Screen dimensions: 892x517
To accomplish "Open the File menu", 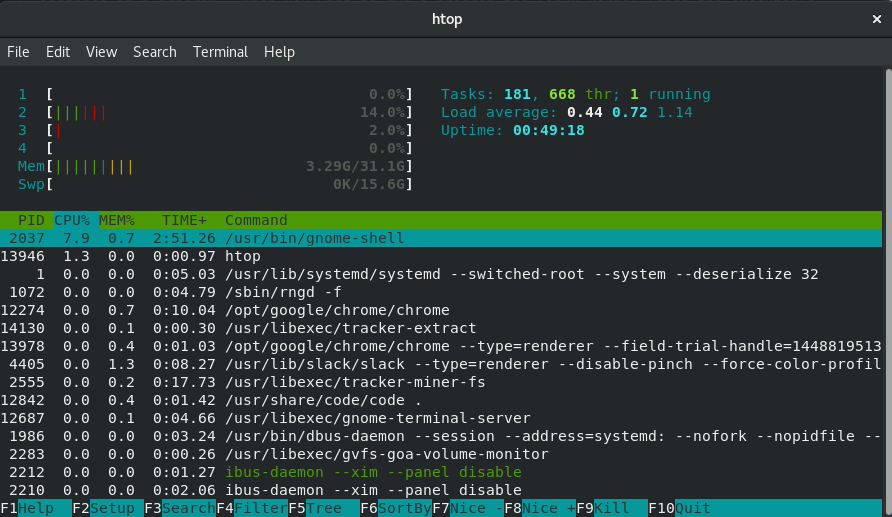I will 18,52.
